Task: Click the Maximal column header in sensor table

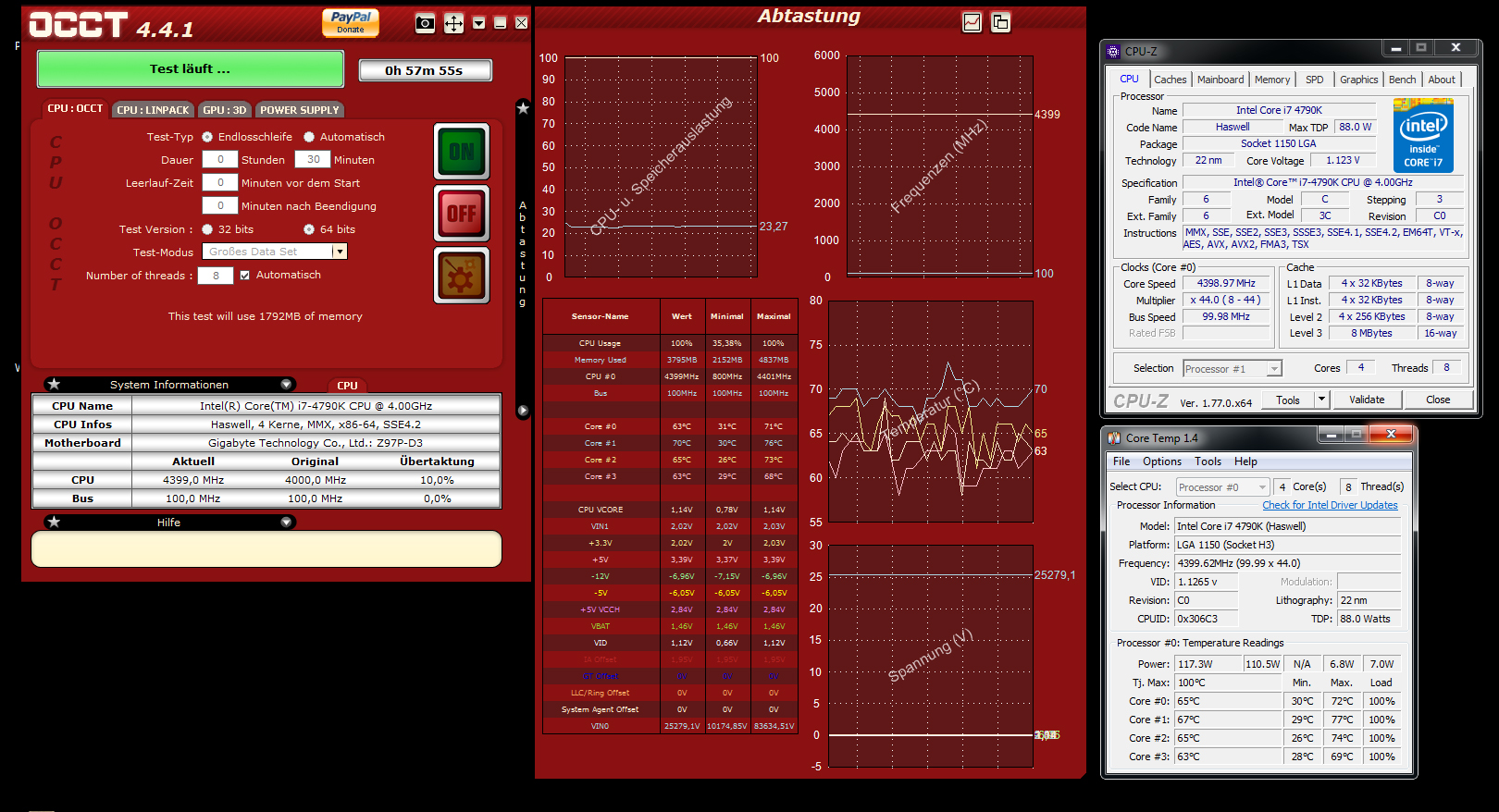Action: [x=774, y=316]
